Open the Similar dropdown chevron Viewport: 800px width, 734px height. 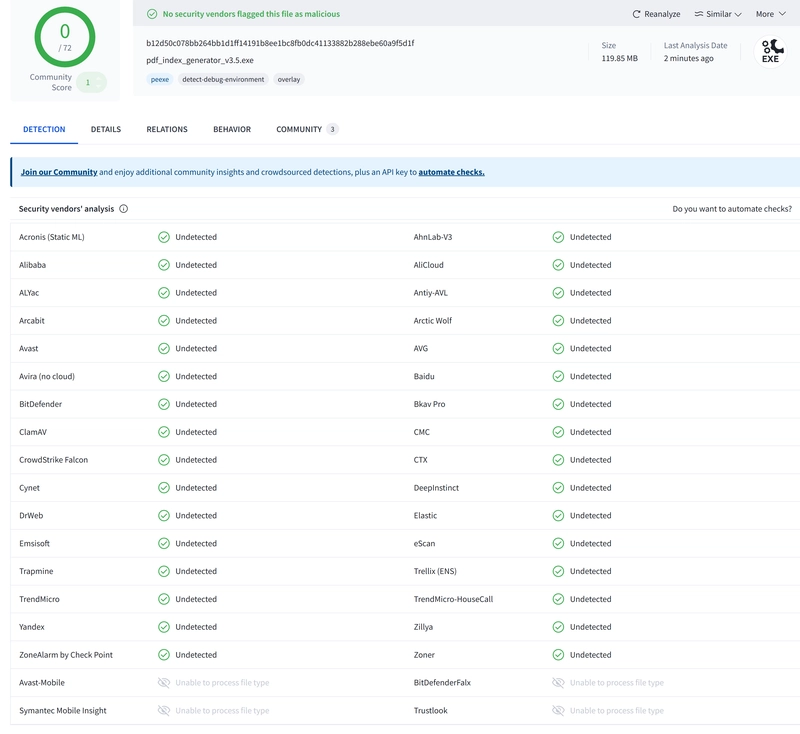[x=738, y=14]
